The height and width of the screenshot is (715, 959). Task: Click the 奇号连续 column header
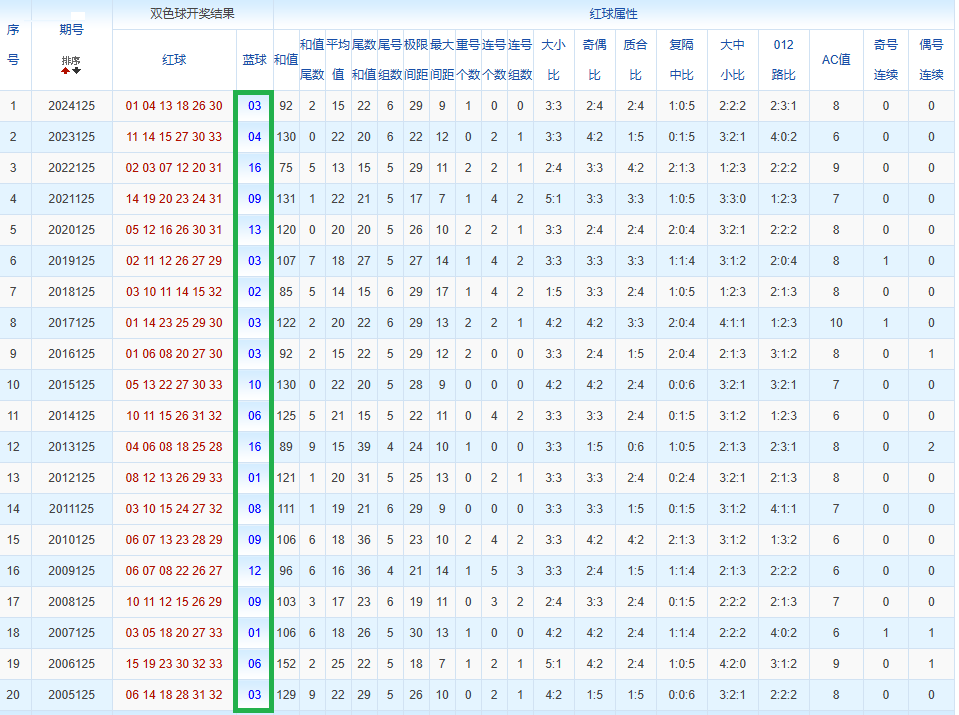pyautogui.click(x=886, y=59)
